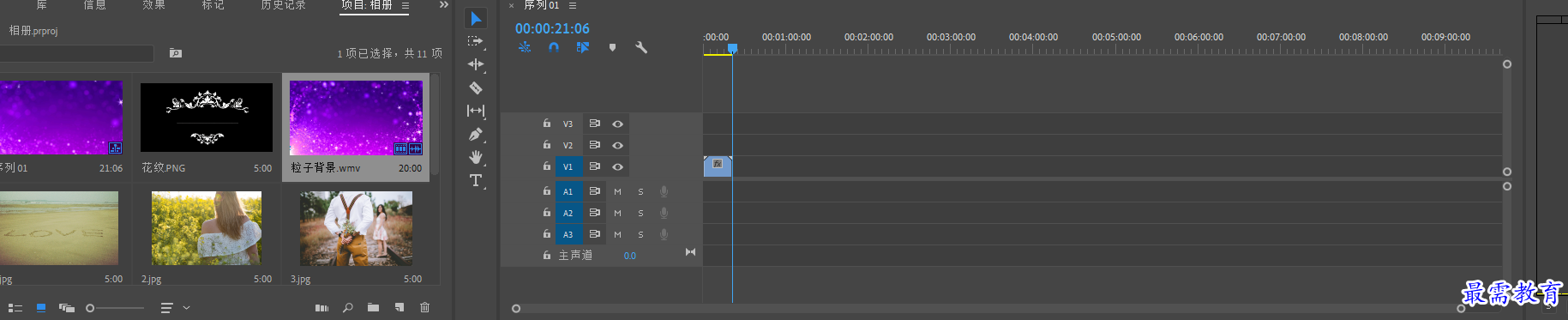Screen dimensions: 1568x320
Task: Toggle Linked Selection in timeline
Action: click(583, 47)
